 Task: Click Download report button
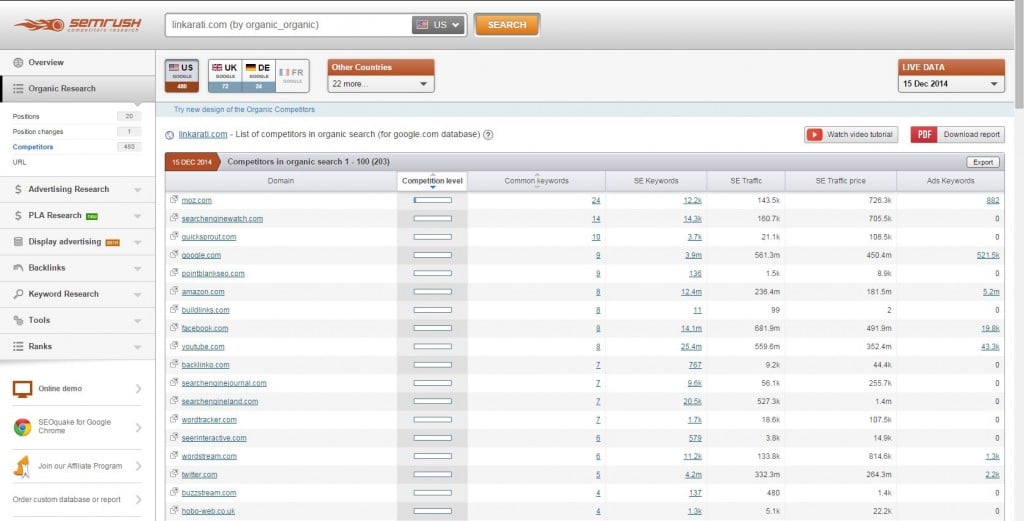[957, 134]
